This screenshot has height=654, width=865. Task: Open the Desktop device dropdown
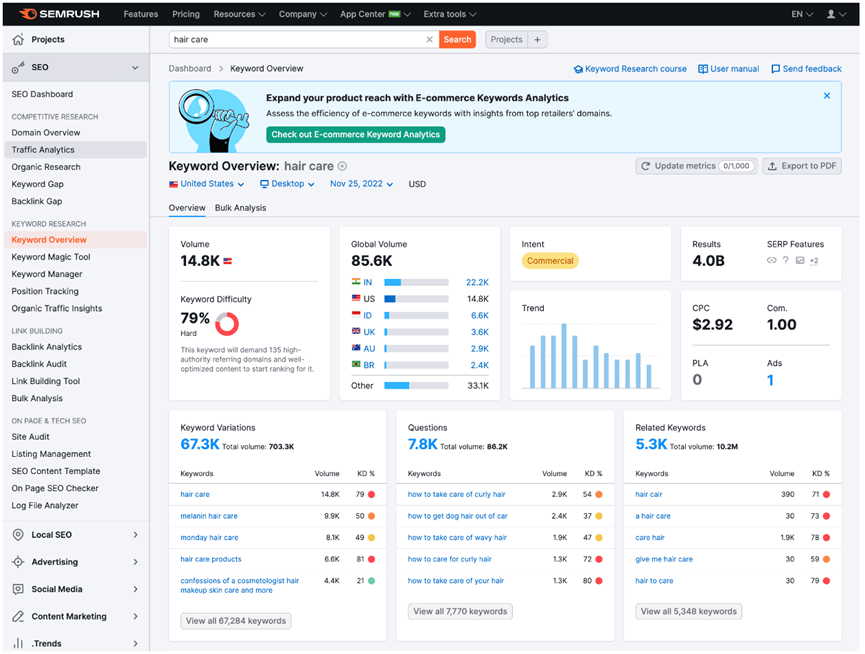click(287, 184)
